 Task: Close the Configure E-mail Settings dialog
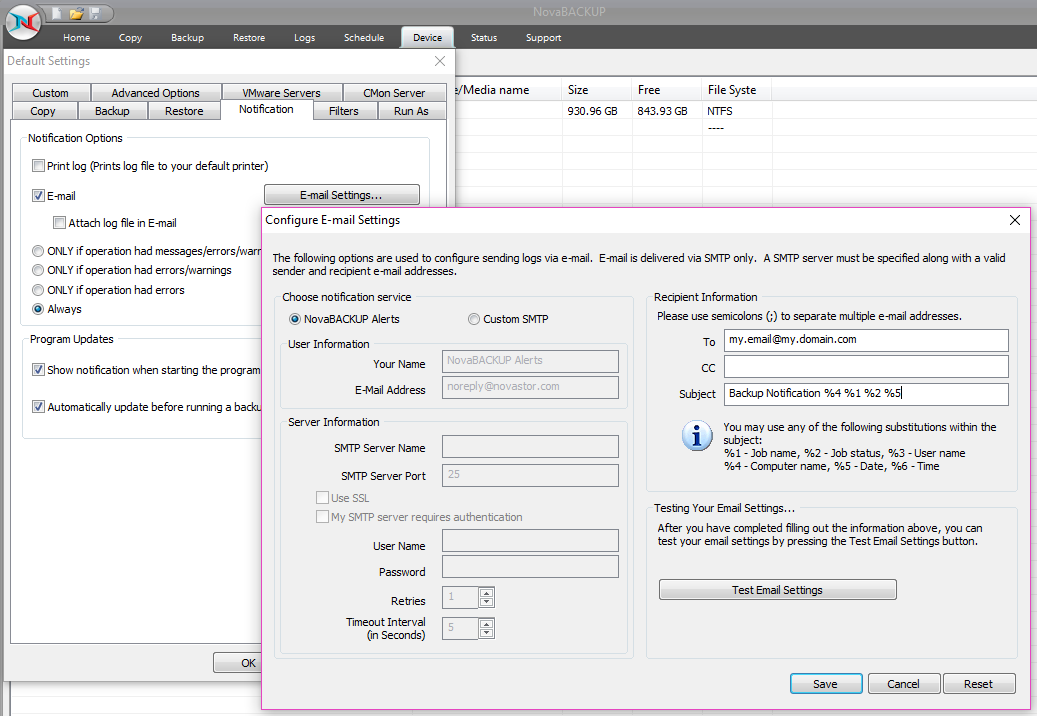(x=1015, y=220)
